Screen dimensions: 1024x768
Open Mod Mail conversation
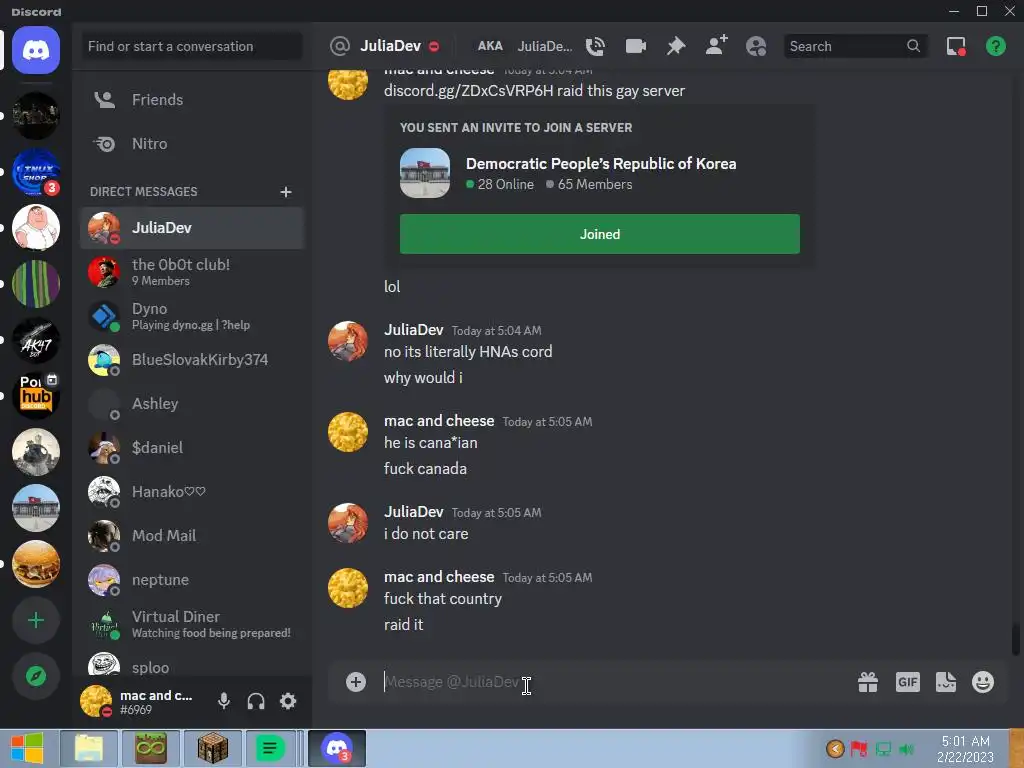pyautogui.click(x=192, y=536)
